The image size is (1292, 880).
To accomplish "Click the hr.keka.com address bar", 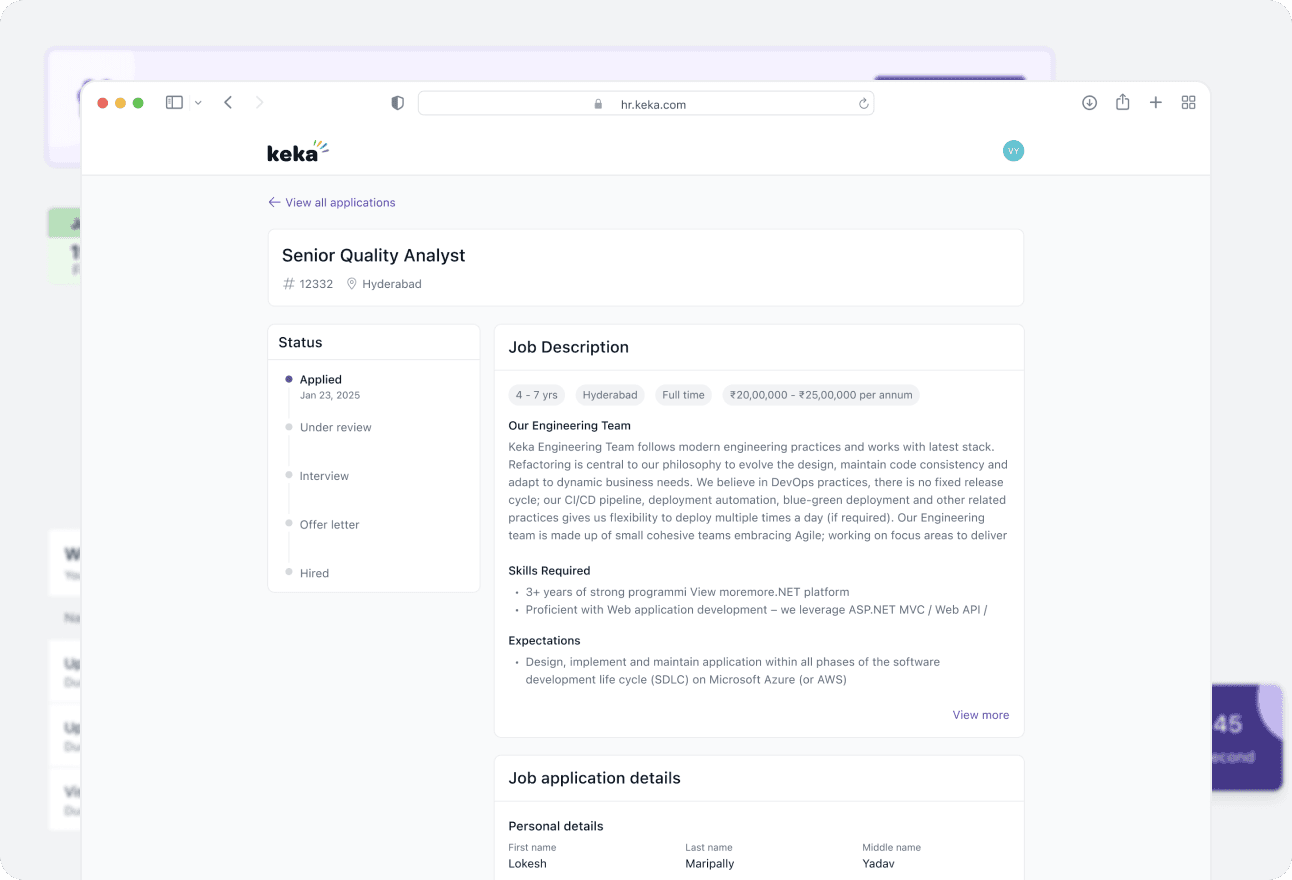I will 646,103.
